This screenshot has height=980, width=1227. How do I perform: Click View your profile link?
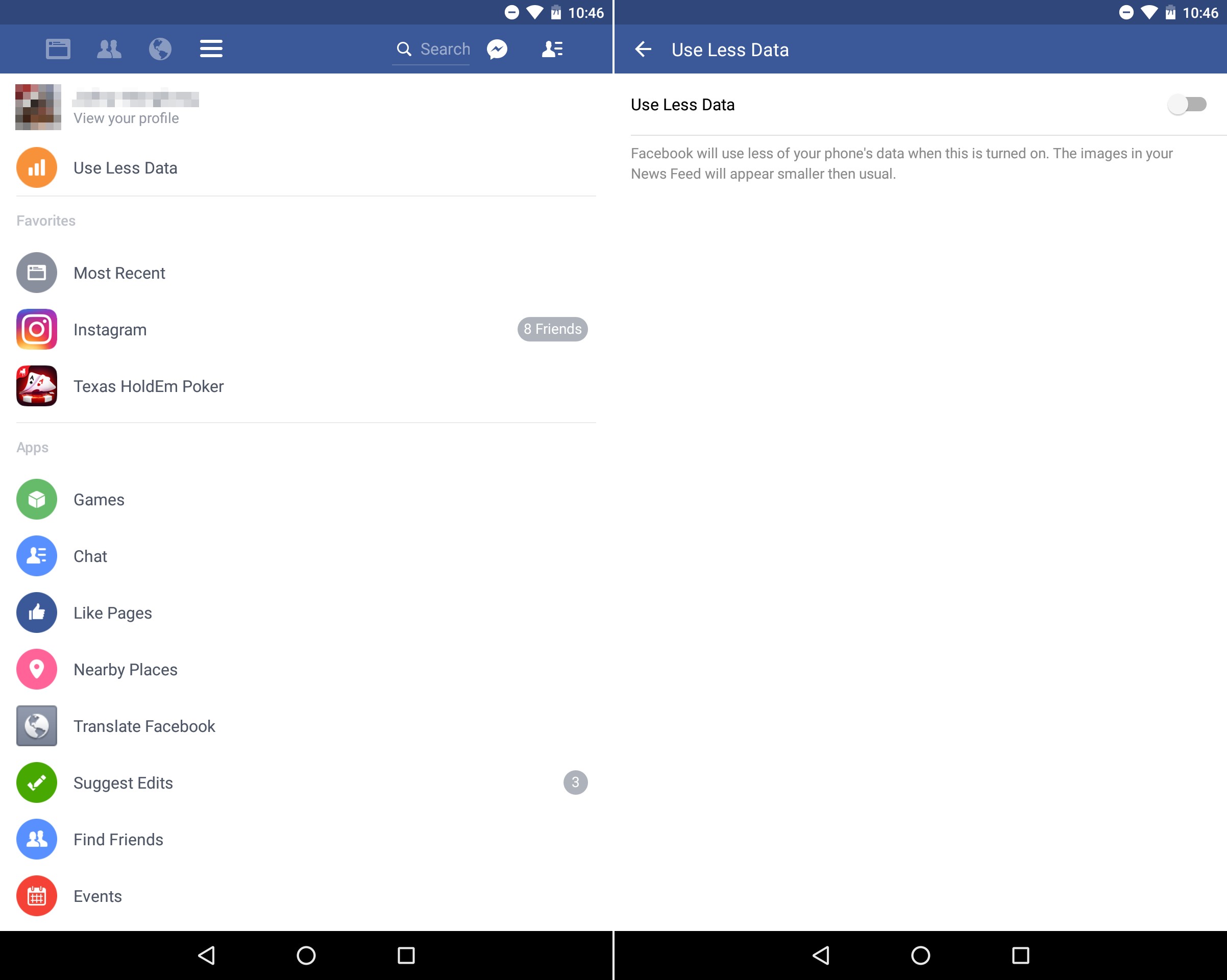126,117
